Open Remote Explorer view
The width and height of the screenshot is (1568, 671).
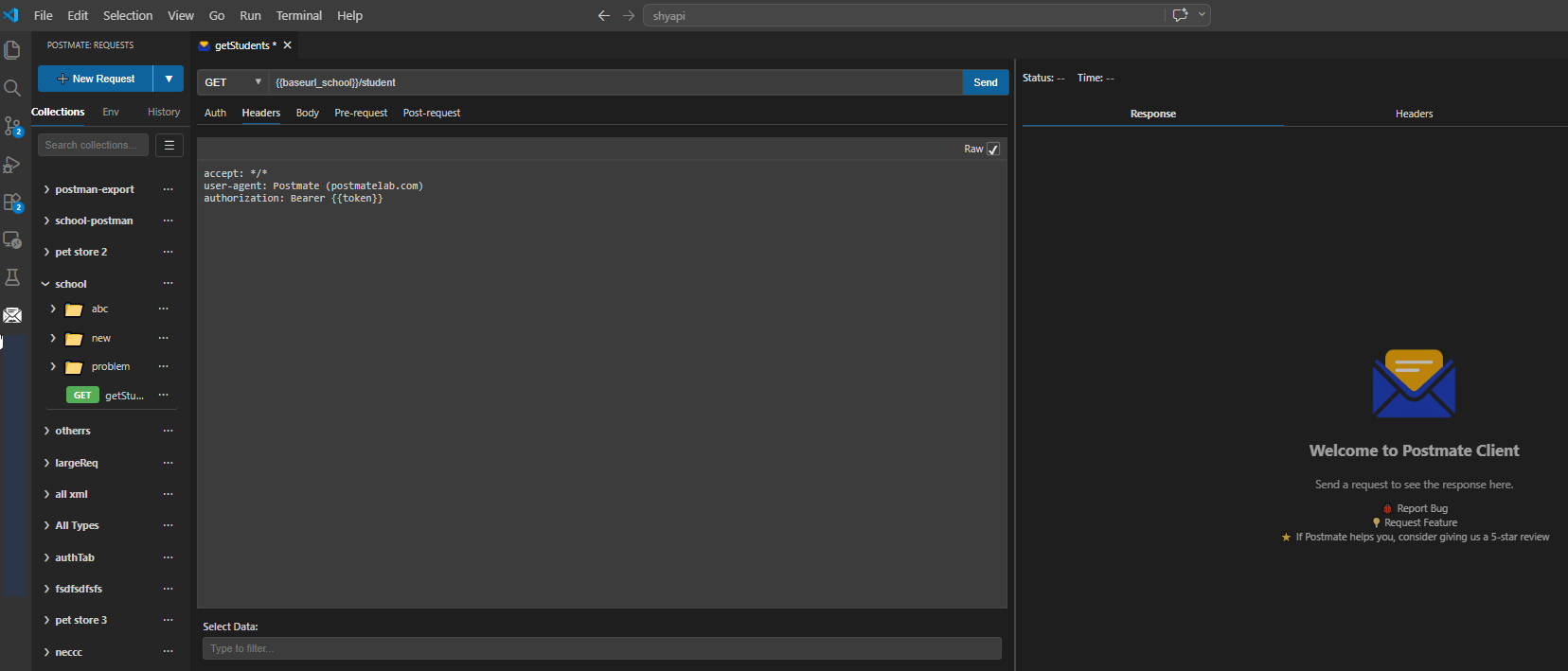point(12,239)
